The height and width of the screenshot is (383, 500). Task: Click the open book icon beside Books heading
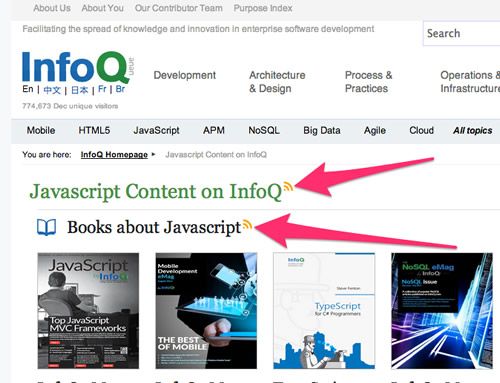(46, 227)
